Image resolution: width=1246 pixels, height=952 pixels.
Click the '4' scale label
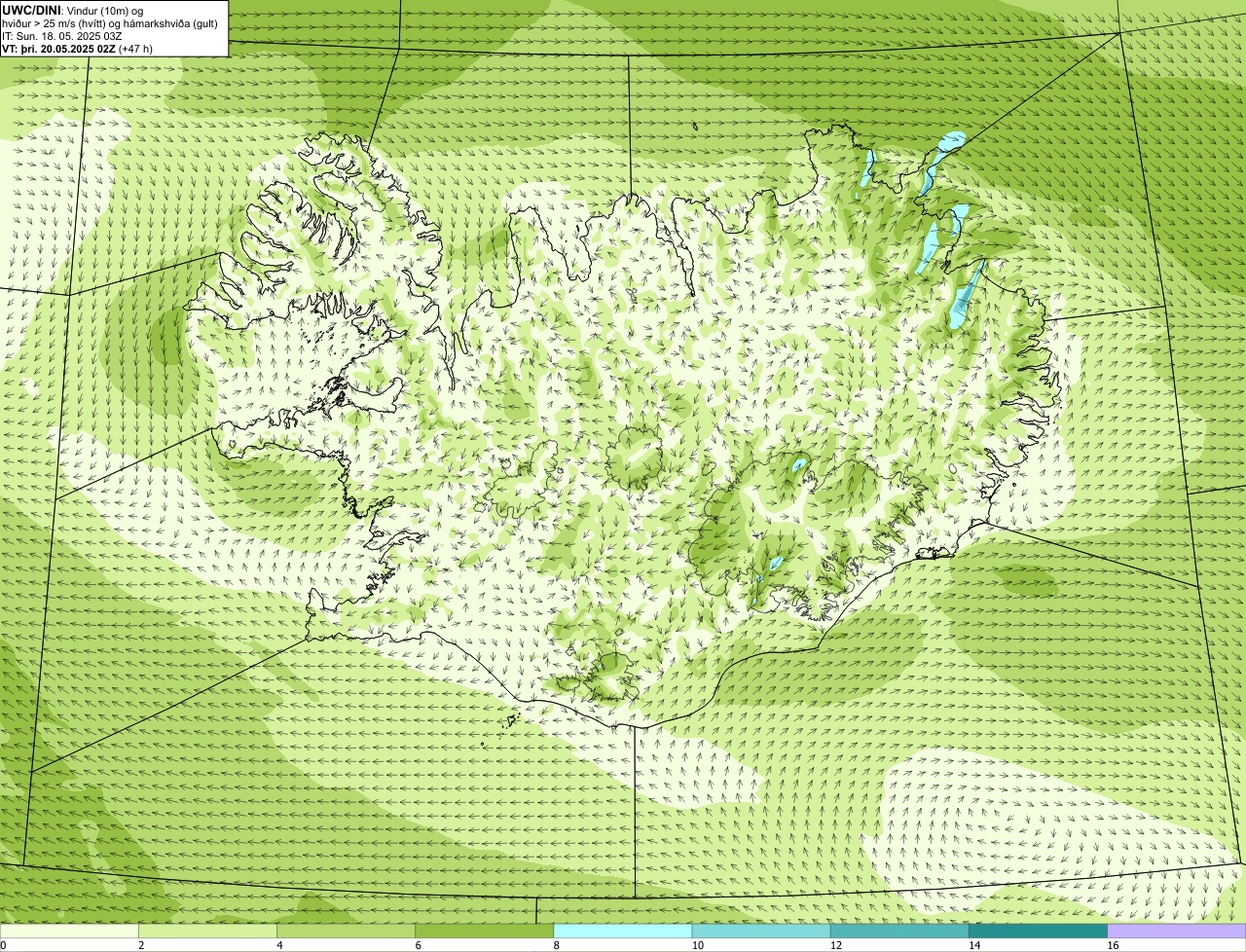click(x=279, y=945)
